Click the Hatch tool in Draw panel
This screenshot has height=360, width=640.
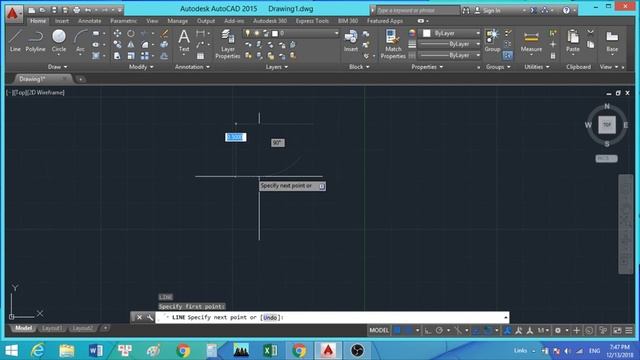point(96,56)
